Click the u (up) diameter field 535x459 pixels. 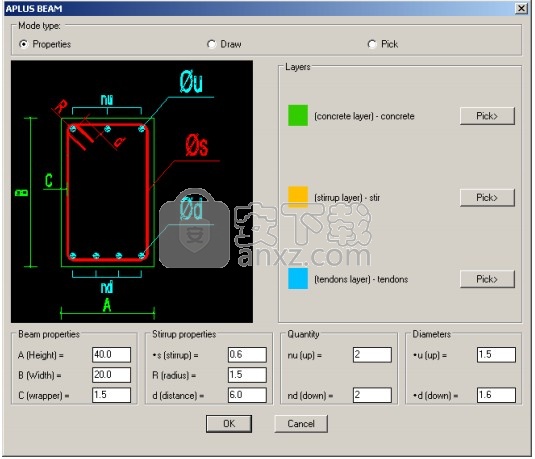[x=496, y=355]
